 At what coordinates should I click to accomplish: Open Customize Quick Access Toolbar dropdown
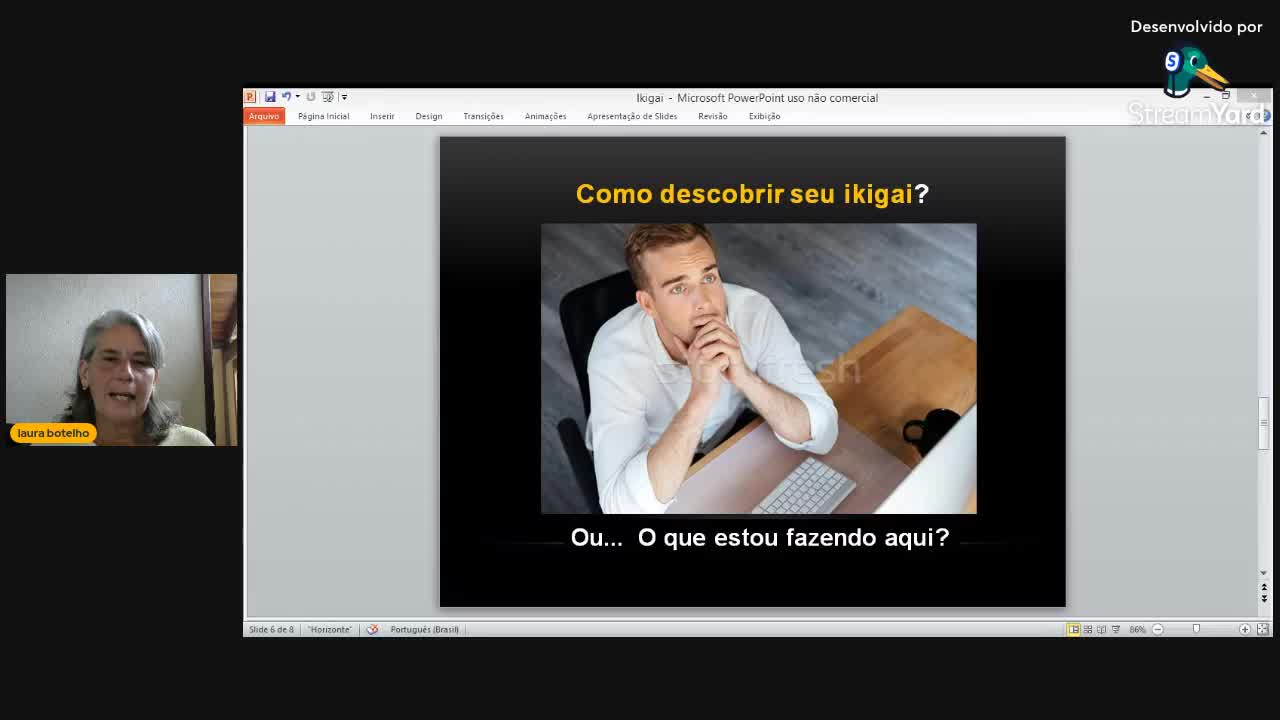point(344,97)
